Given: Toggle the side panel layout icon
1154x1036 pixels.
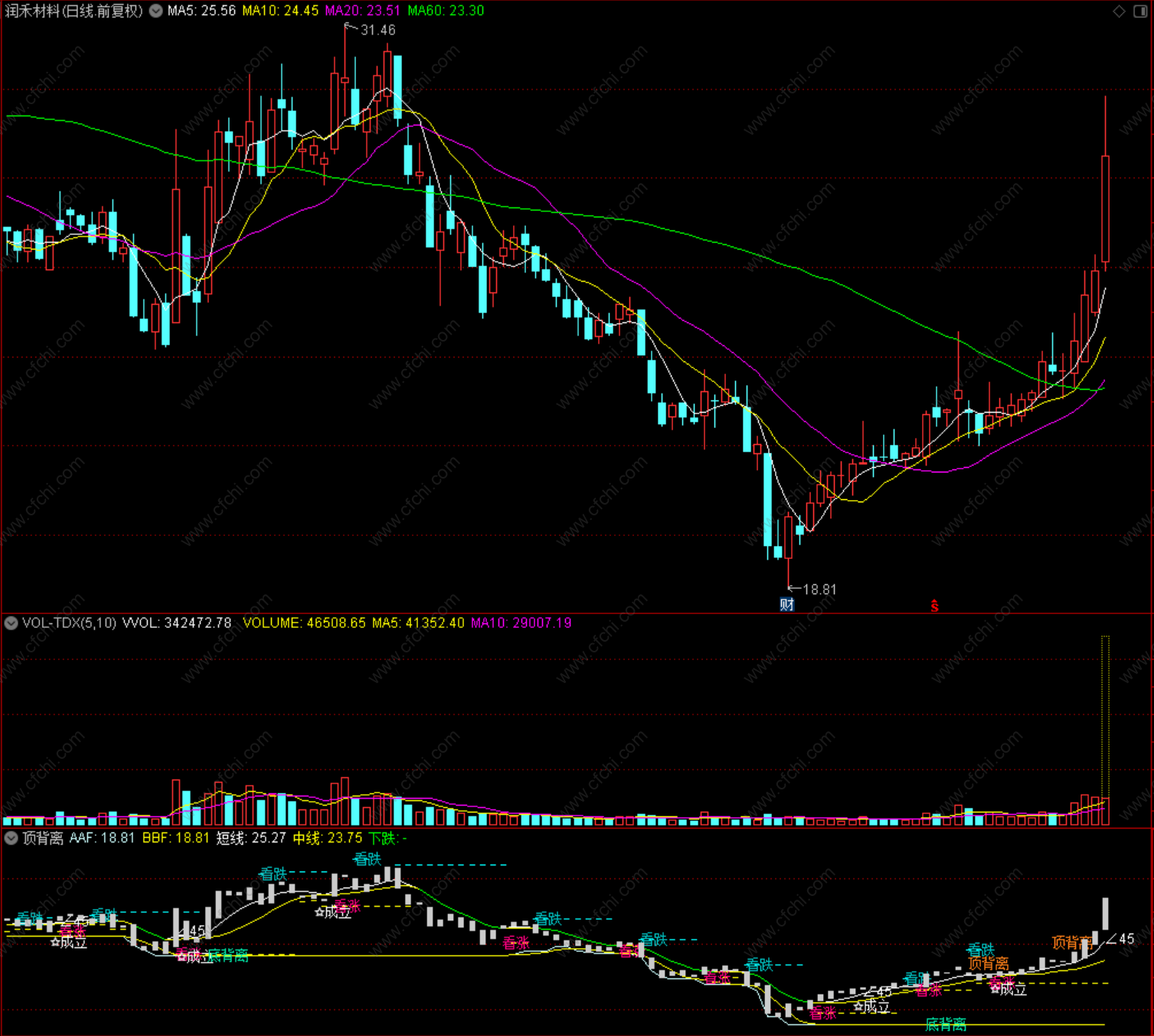Looking at the screenshot, I should tap(1139, 11).
